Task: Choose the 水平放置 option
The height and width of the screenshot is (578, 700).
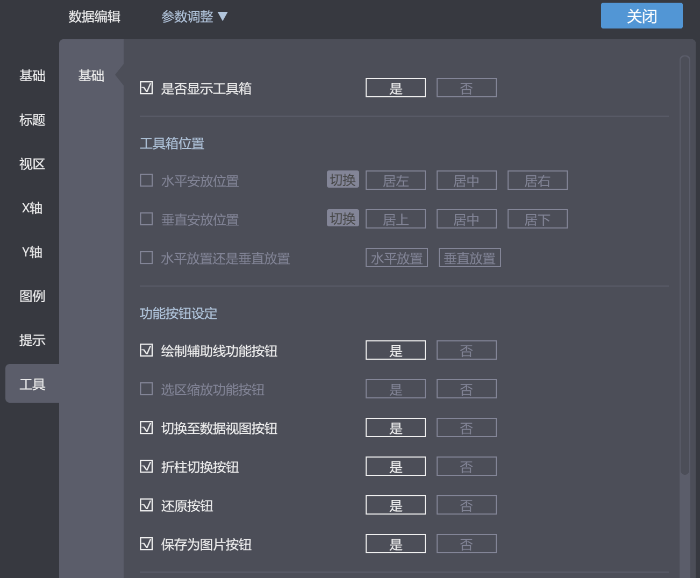Action: 396,258
